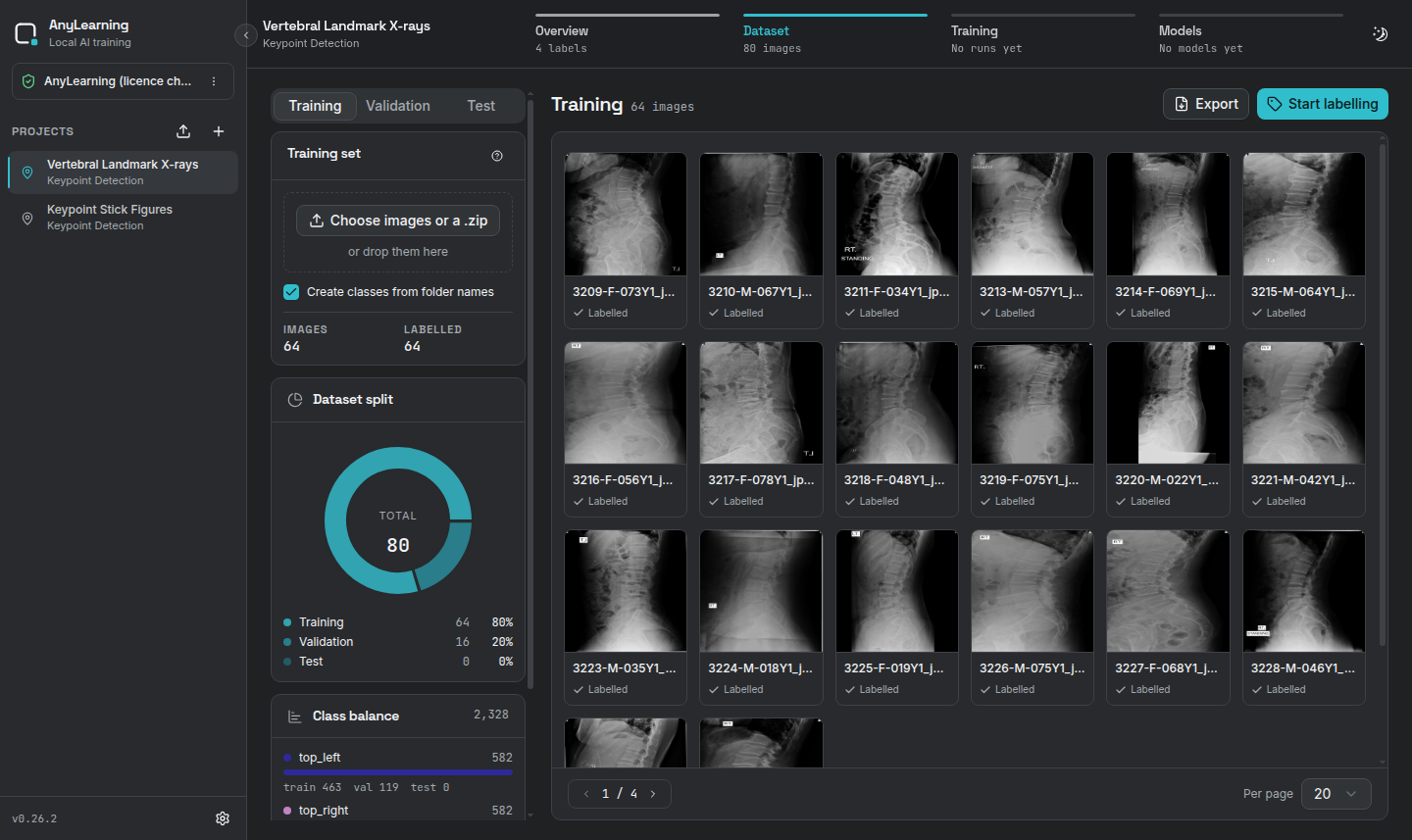Open image 3224-M-018Y1 thumbnail
This screenshot has height=840, width=1412.
click(761, 591)
